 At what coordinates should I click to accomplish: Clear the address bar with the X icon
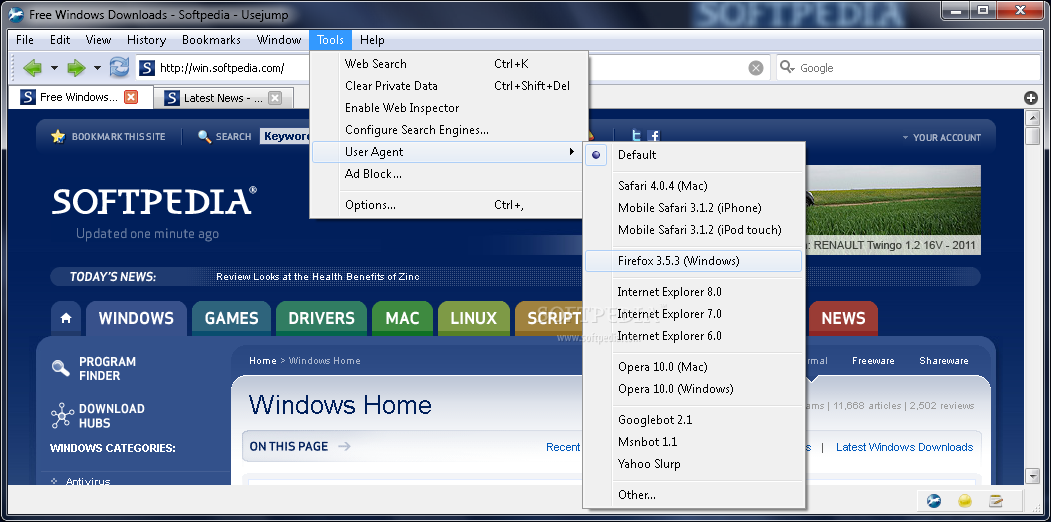755,68
